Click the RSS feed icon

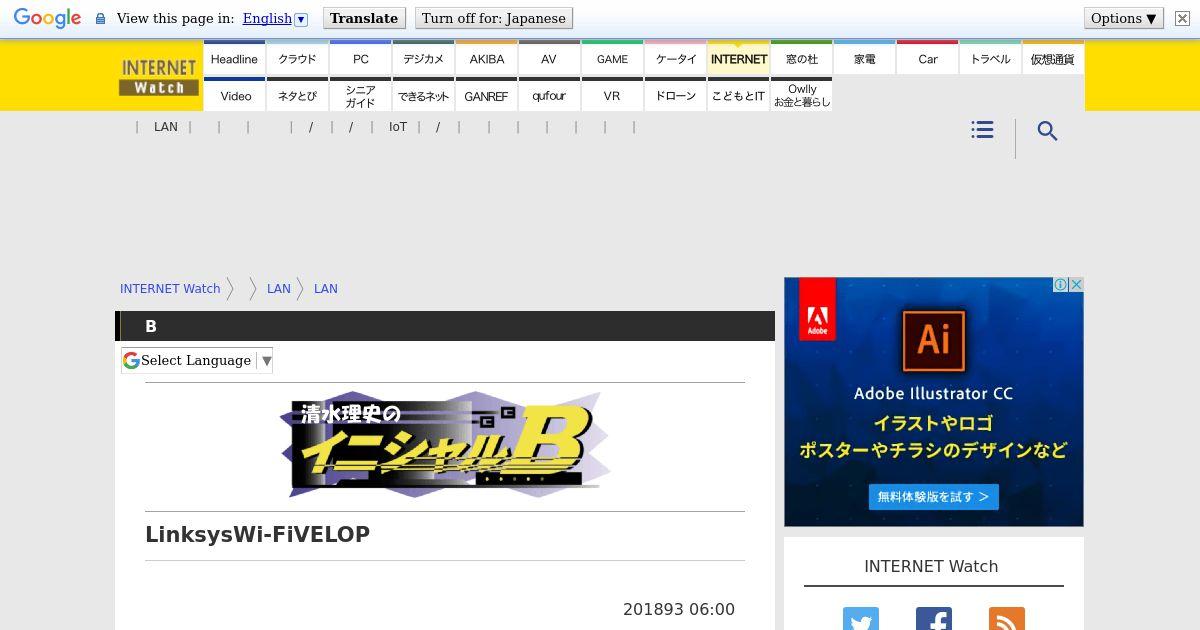(1007, 619)
